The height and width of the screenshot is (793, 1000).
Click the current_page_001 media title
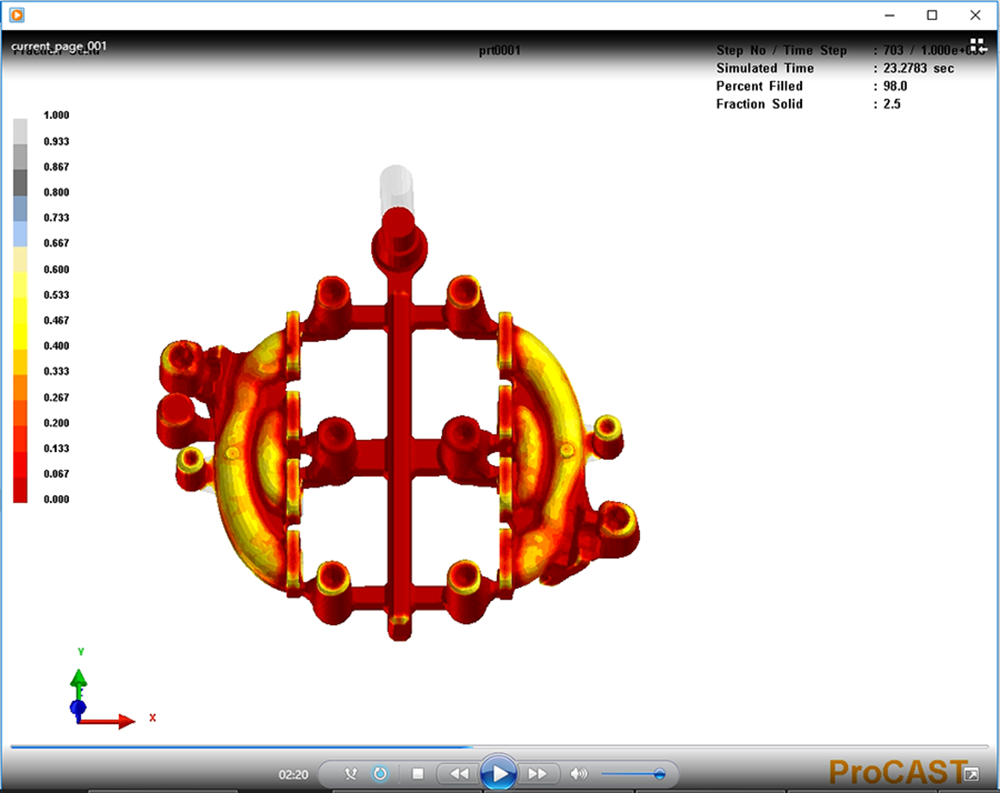click(x=59, y=46)
